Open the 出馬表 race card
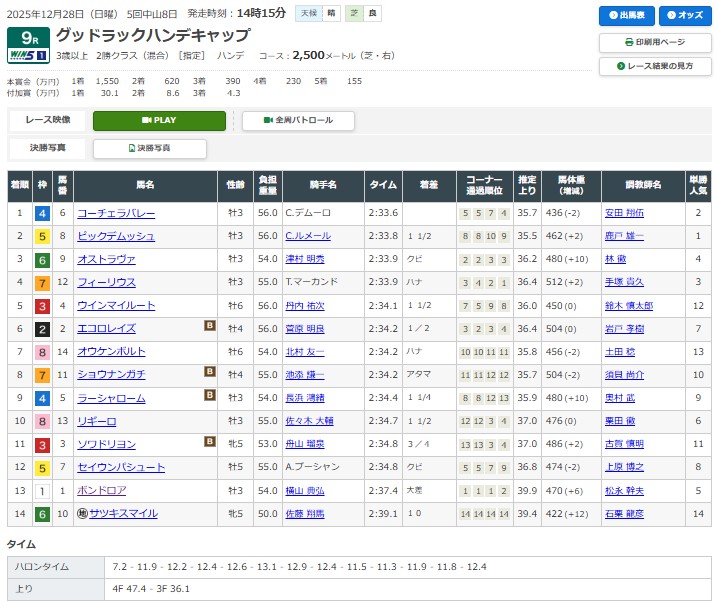Image resolution: width=718 pixels, height=606 pixels. point(627,16)
